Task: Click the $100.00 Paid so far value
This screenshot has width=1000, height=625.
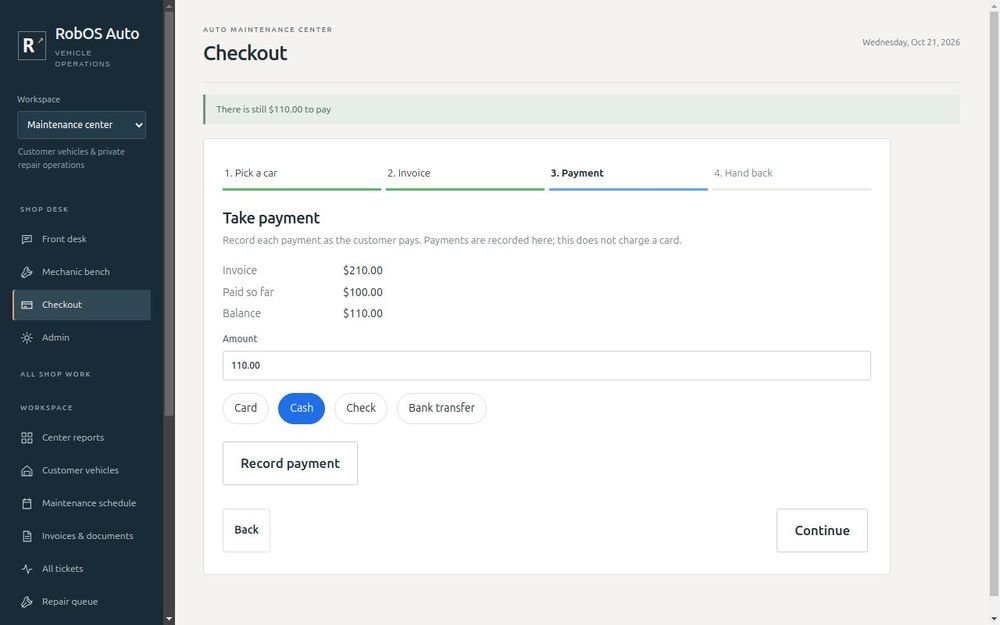Action: point(363,293)
